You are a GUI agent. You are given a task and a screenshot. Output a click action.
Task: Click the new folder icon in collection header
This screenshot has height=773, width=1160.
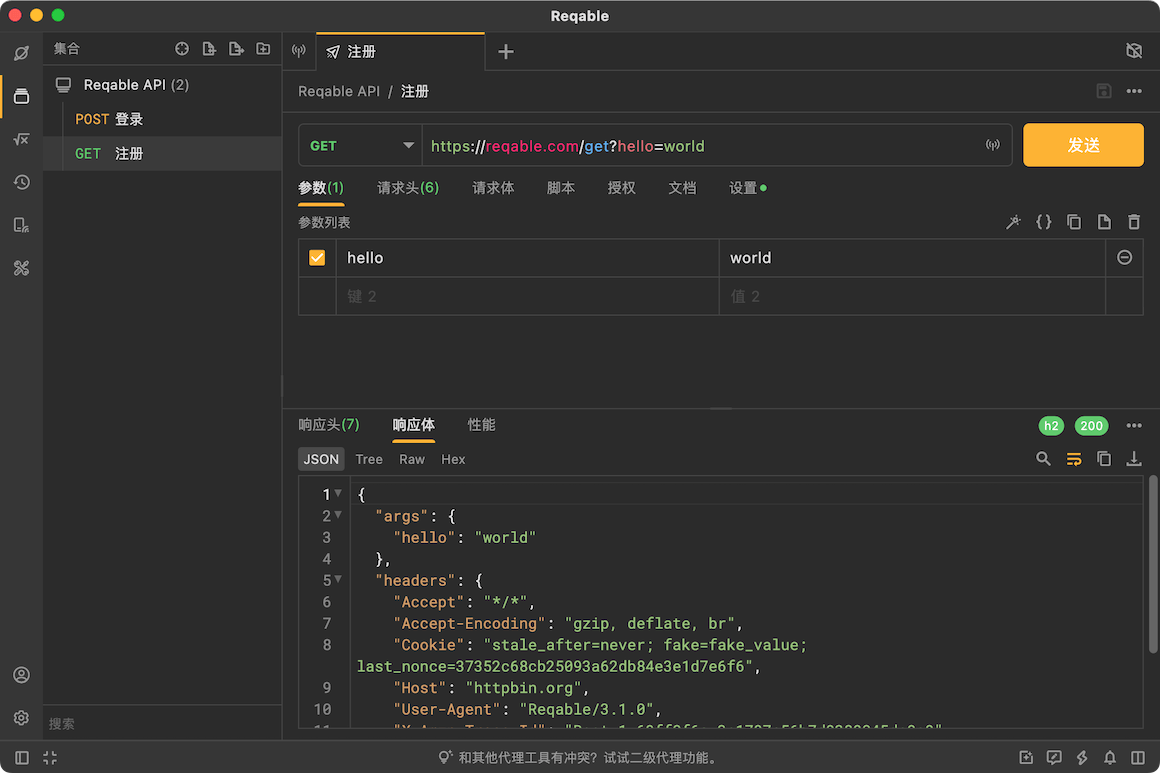tap(263, 49)
